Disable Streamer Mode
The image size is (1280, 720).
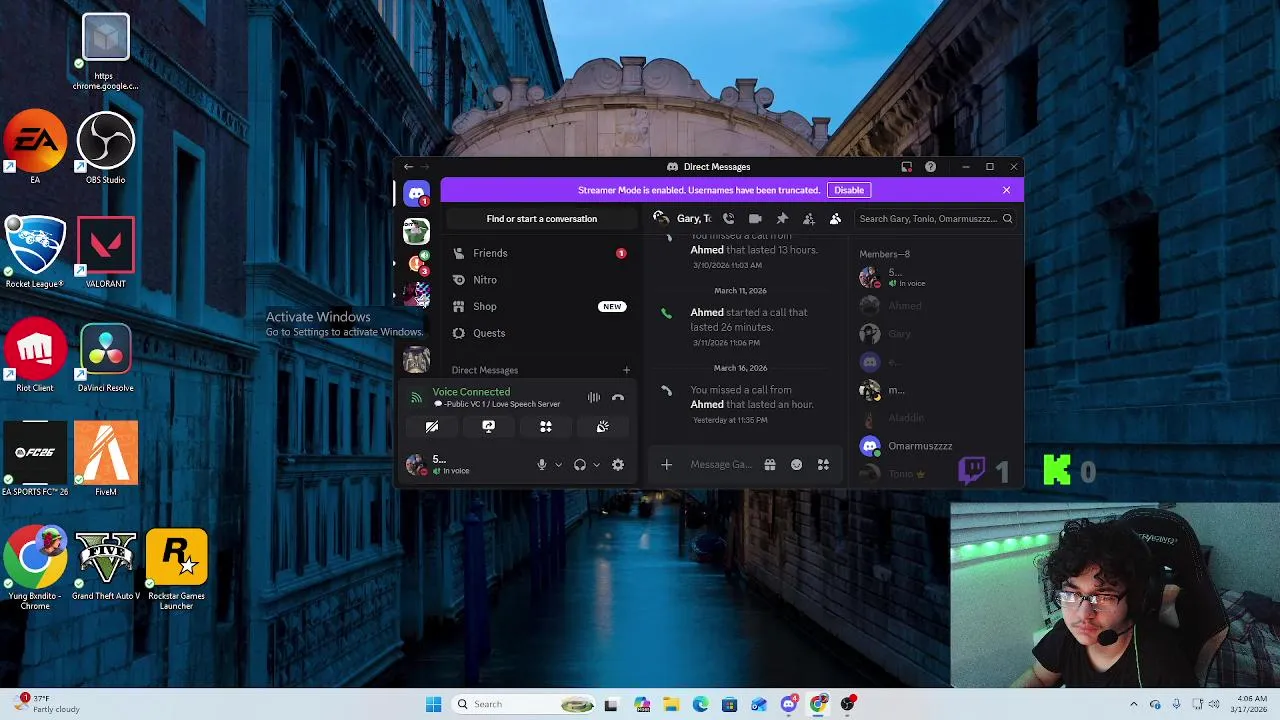[x=849, y=190]
